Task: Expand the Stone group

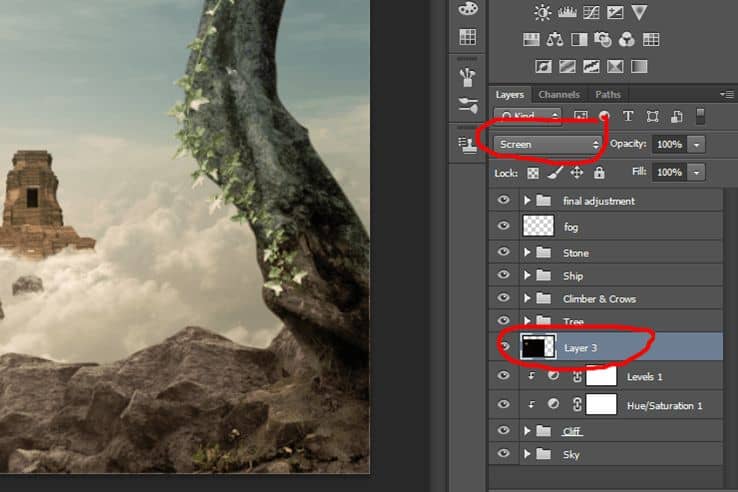Action: pos(527,253)
